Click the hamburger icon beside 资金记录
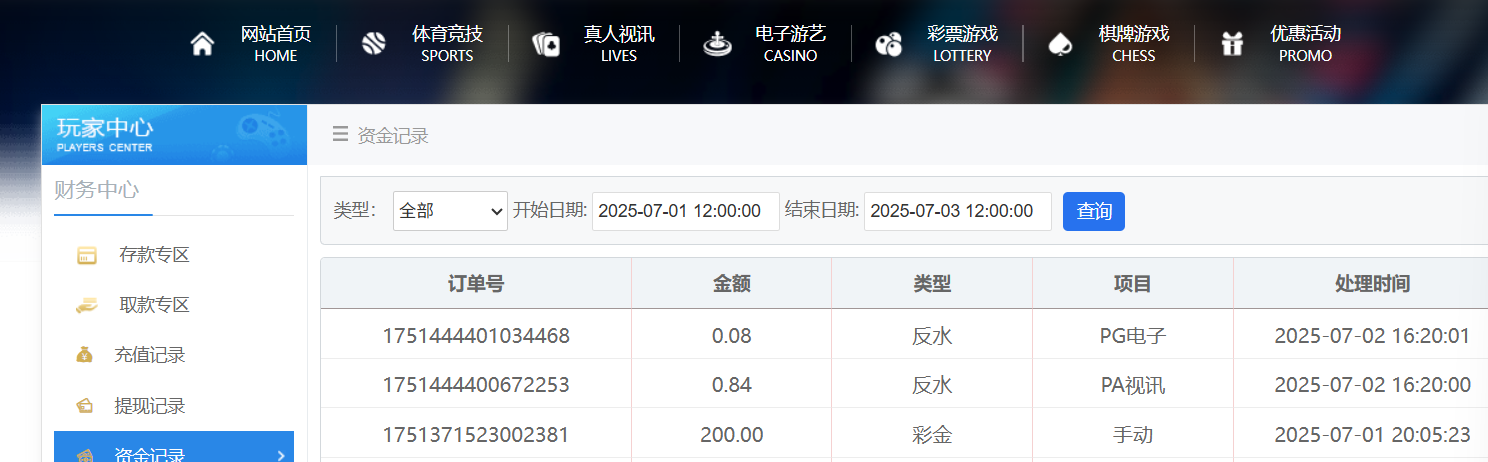Viewport: 1488px width, 462px height. coord(340,134)
